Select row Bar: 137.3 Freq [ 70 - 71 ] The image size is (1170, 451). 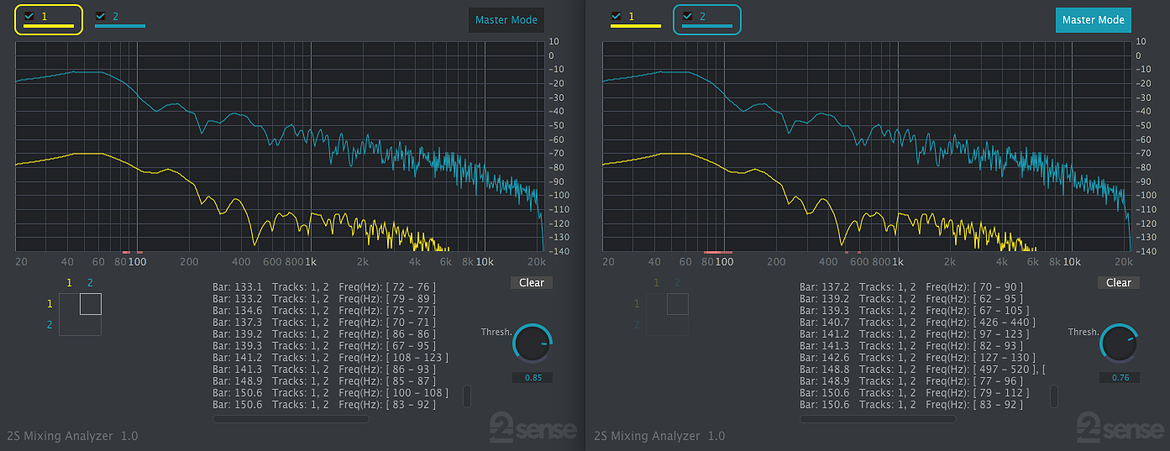(x=324, y=323)
